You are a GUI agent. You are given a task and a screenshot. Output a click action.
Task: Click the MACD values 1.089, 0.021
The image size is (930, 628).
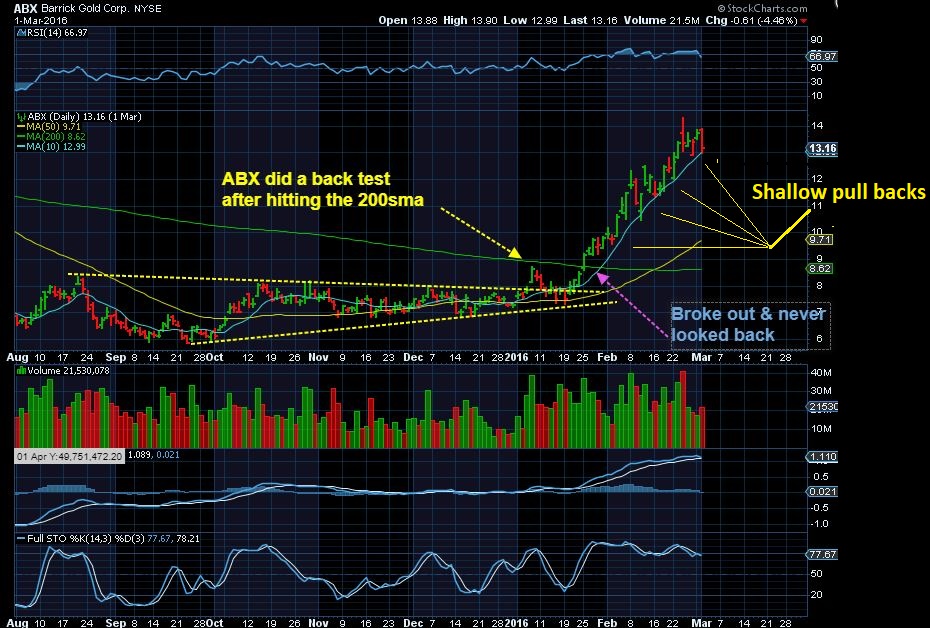pyautogui.click(x=154, y=455)
